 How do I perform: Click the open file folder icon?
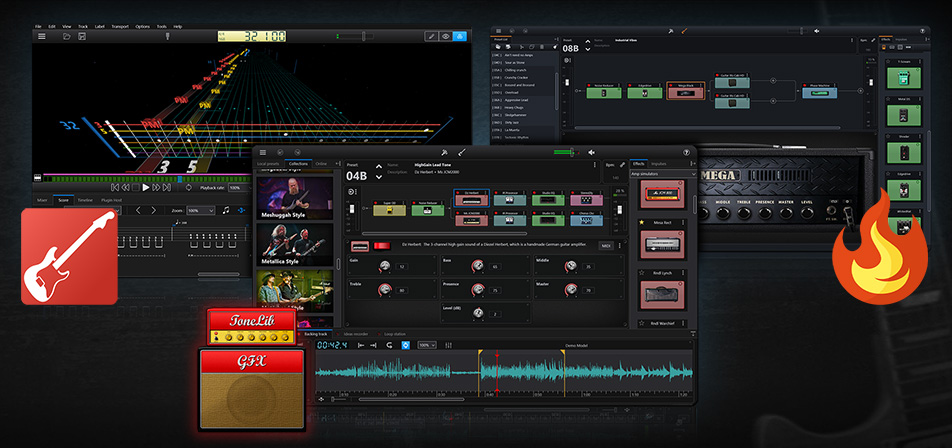coord(67,36)
